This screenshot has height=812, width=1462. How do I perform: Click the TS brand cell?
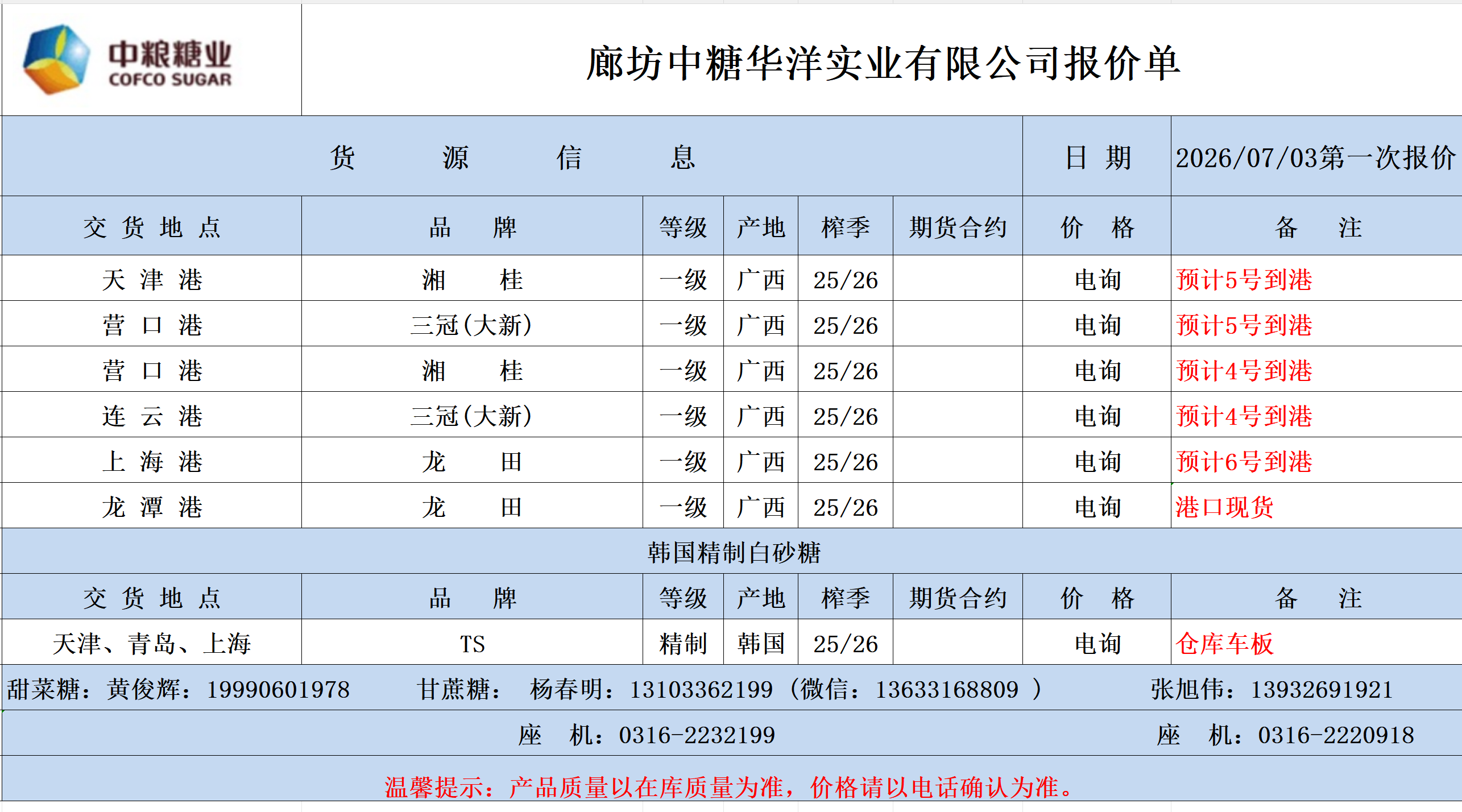[x=472, y=643]
